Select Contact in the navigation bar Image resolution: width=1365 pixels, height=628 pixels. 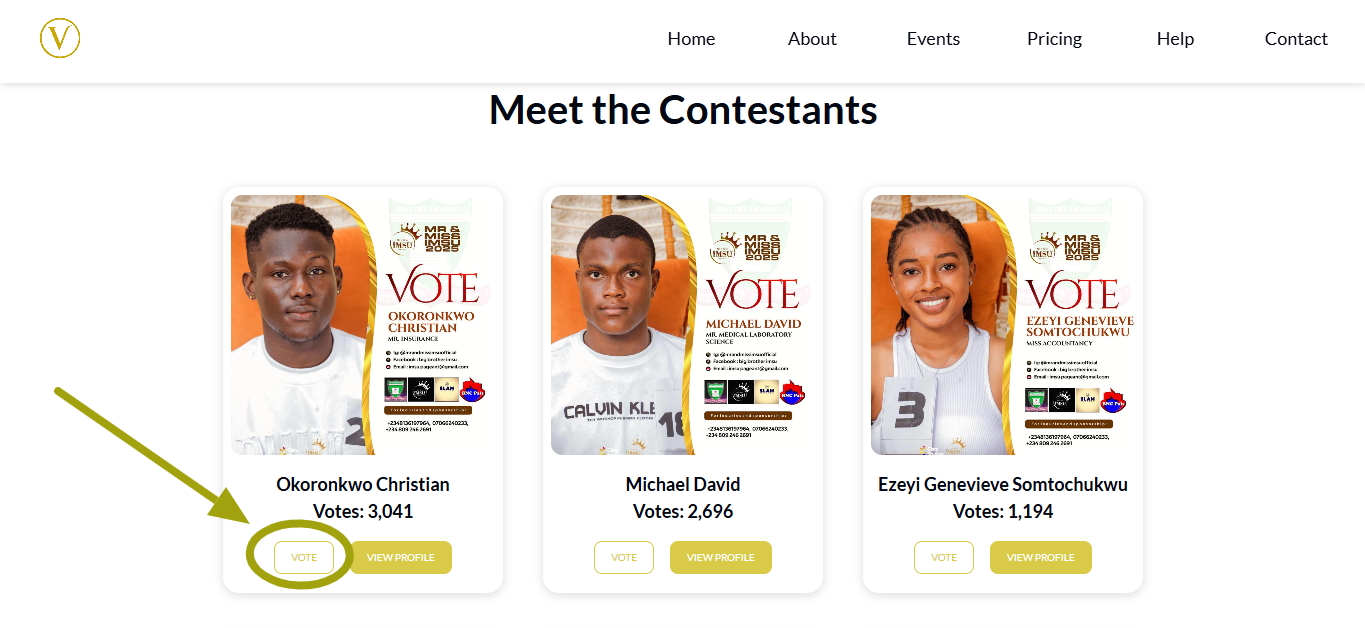(1296, 39)
